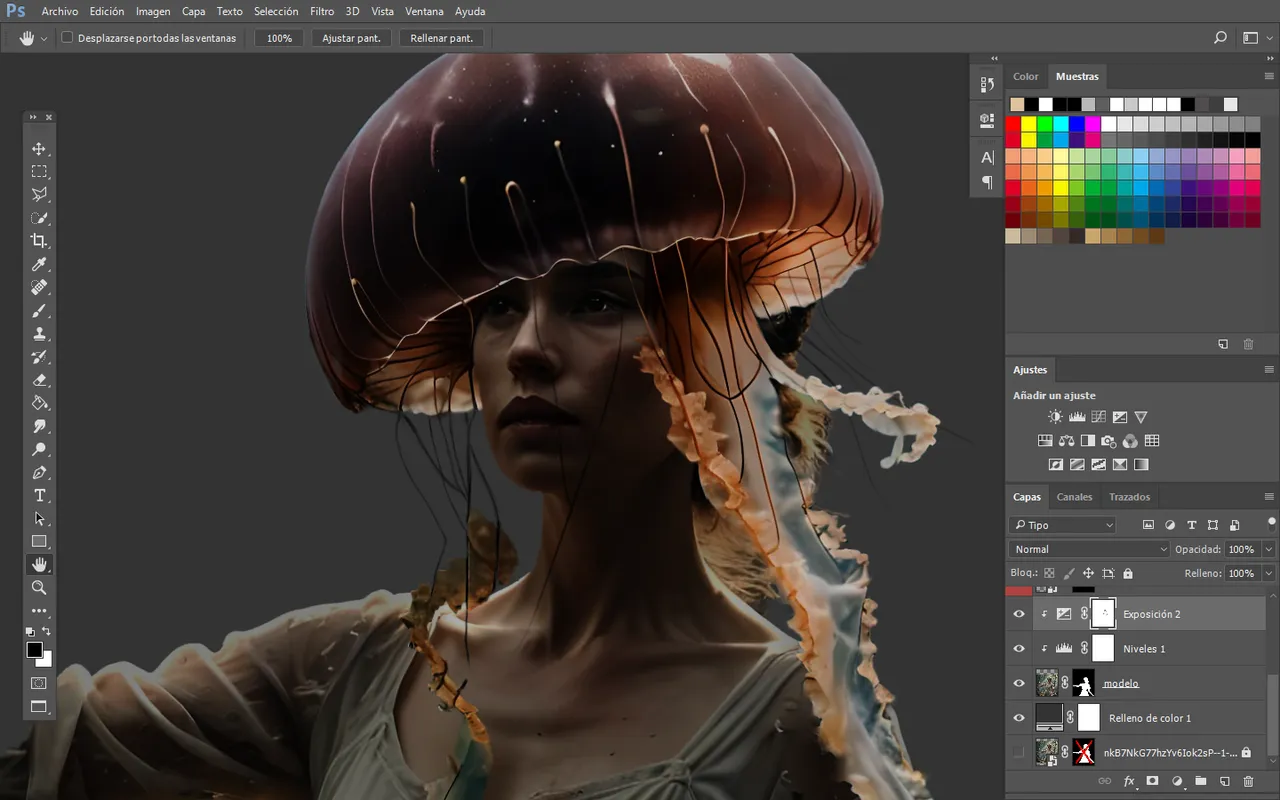1280x800 pixels.
Task: Click the 100% zoom button
Action: coord(279,38)
